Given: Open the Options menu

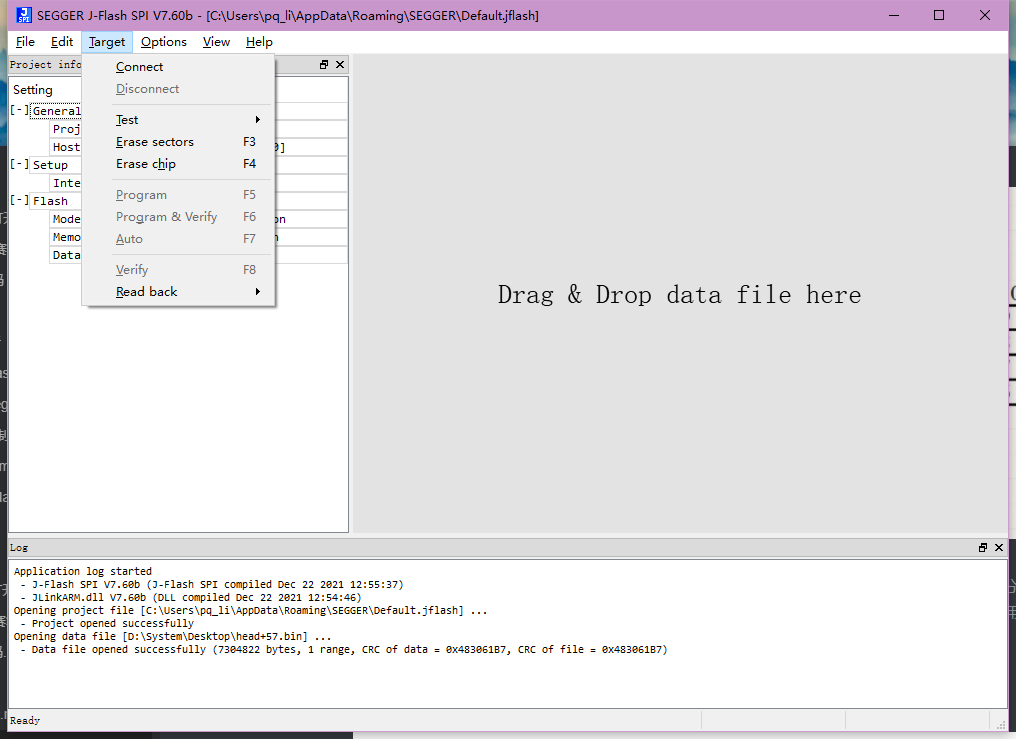Looking at the screenshot, I should 164,42.
